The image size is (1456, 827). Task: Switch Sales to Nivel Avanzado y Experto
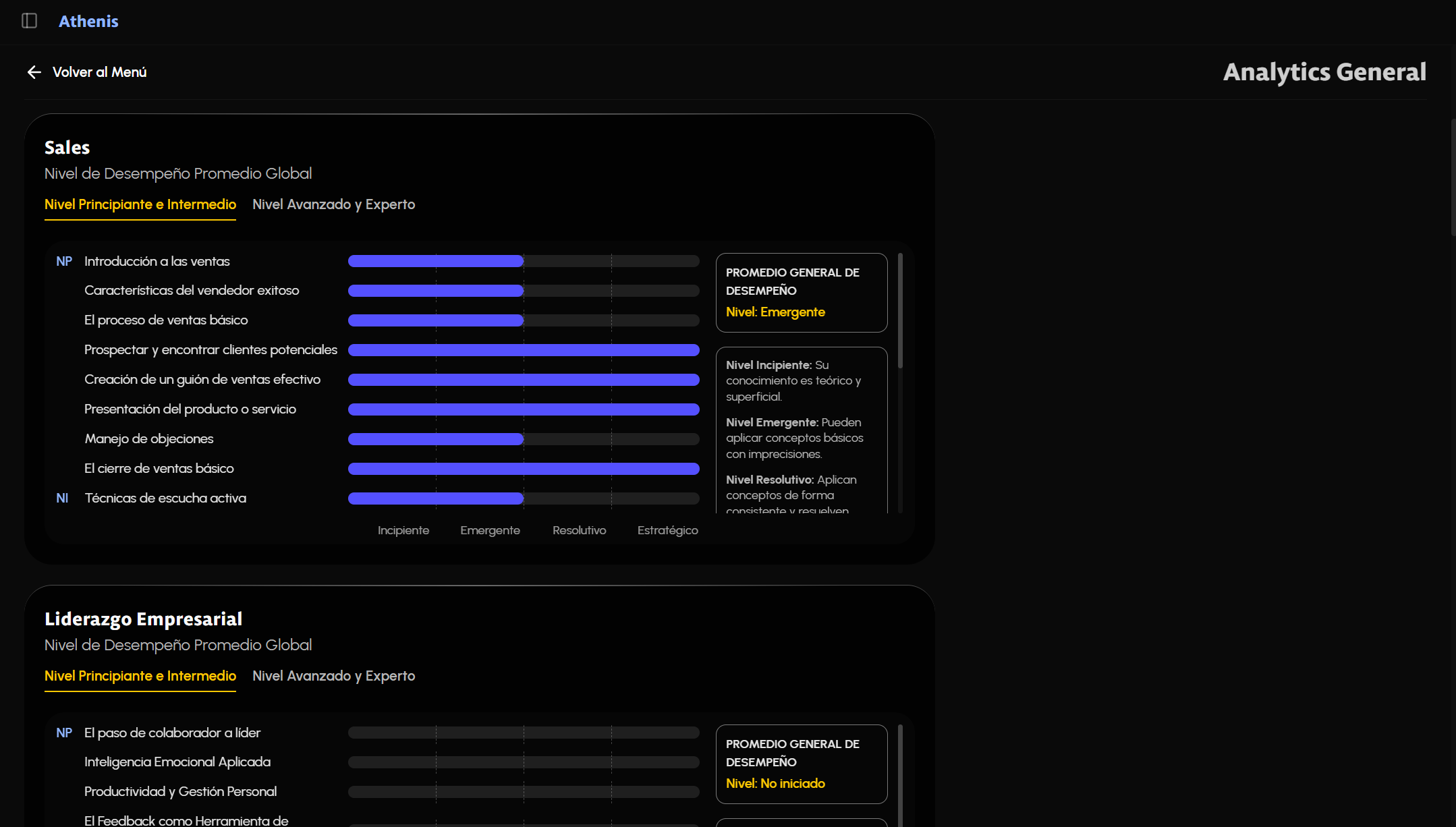tap(333, 204)
